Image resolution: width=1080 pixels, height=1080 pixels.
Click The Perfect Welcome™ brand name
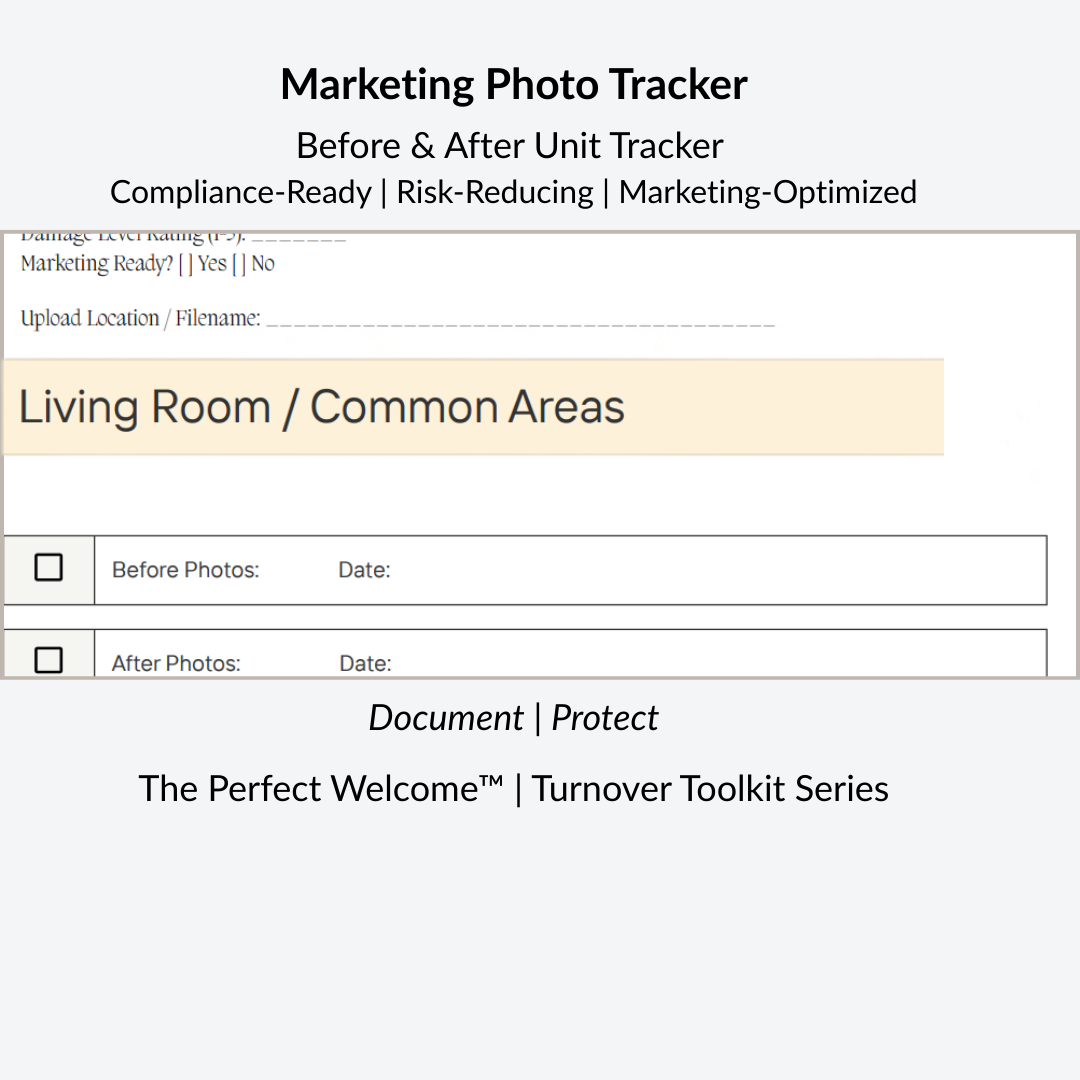pos(321,789)
